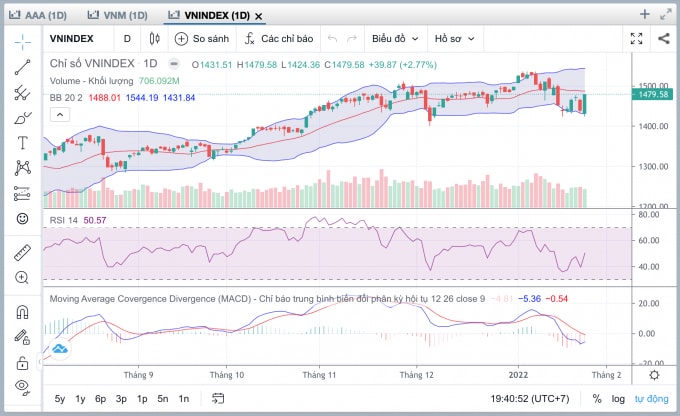Open the candlestick chart style selector
Image resolution: width=680 pixels, height=416 pixels.
[x=154, y=39]
